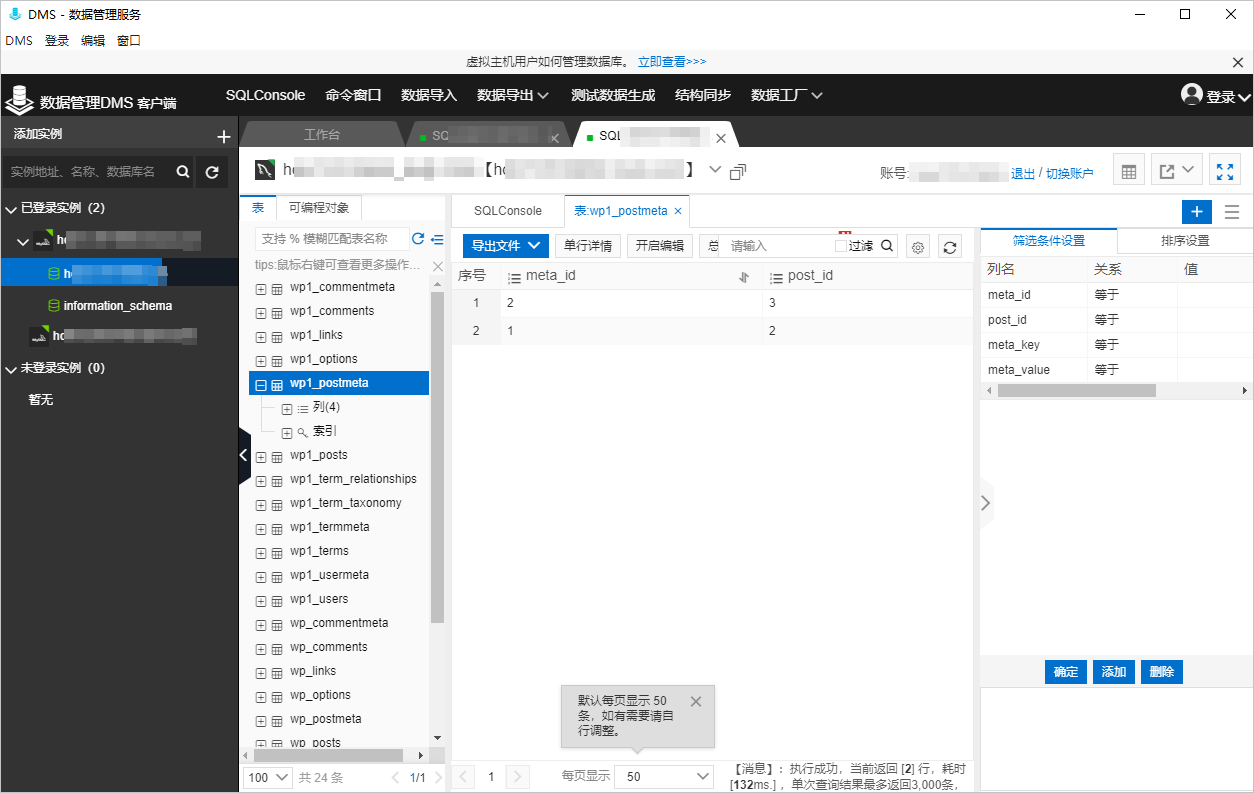
Task: Click the 删除 filter button
Action: 1162,672
